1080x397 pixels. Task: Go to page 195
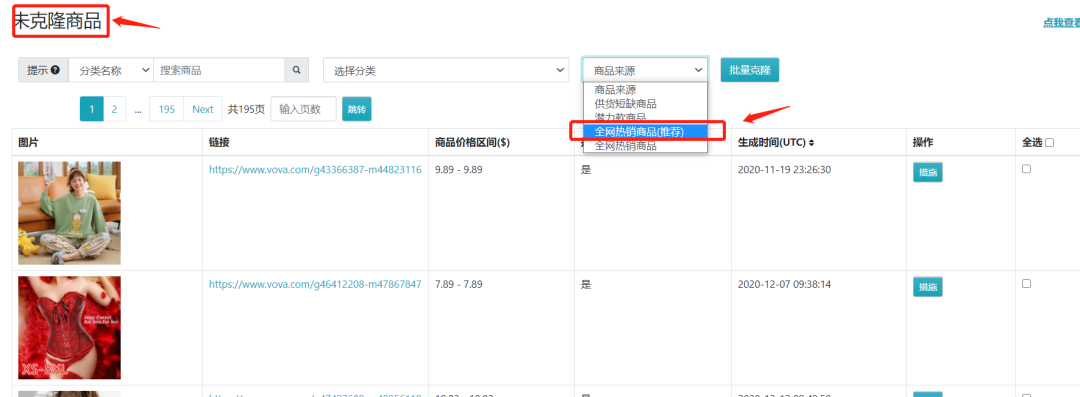tap(167, 109)
